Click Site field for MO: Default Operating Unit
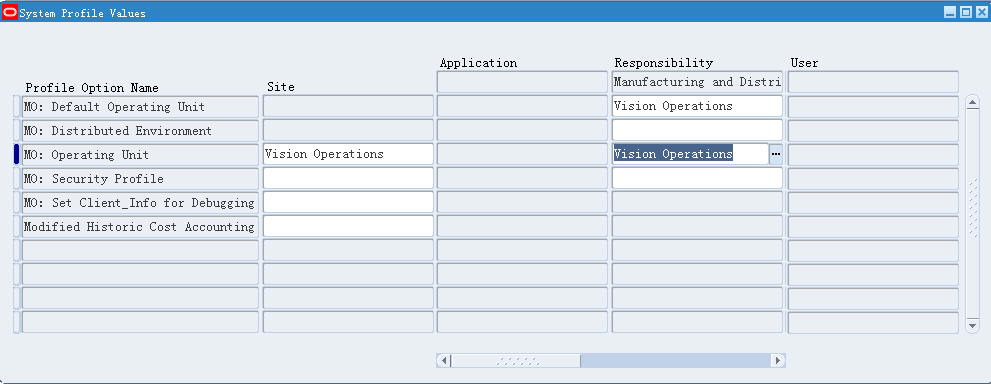This screenshot has height=384, width=991. pyautogui.click(x=348, y=106)
